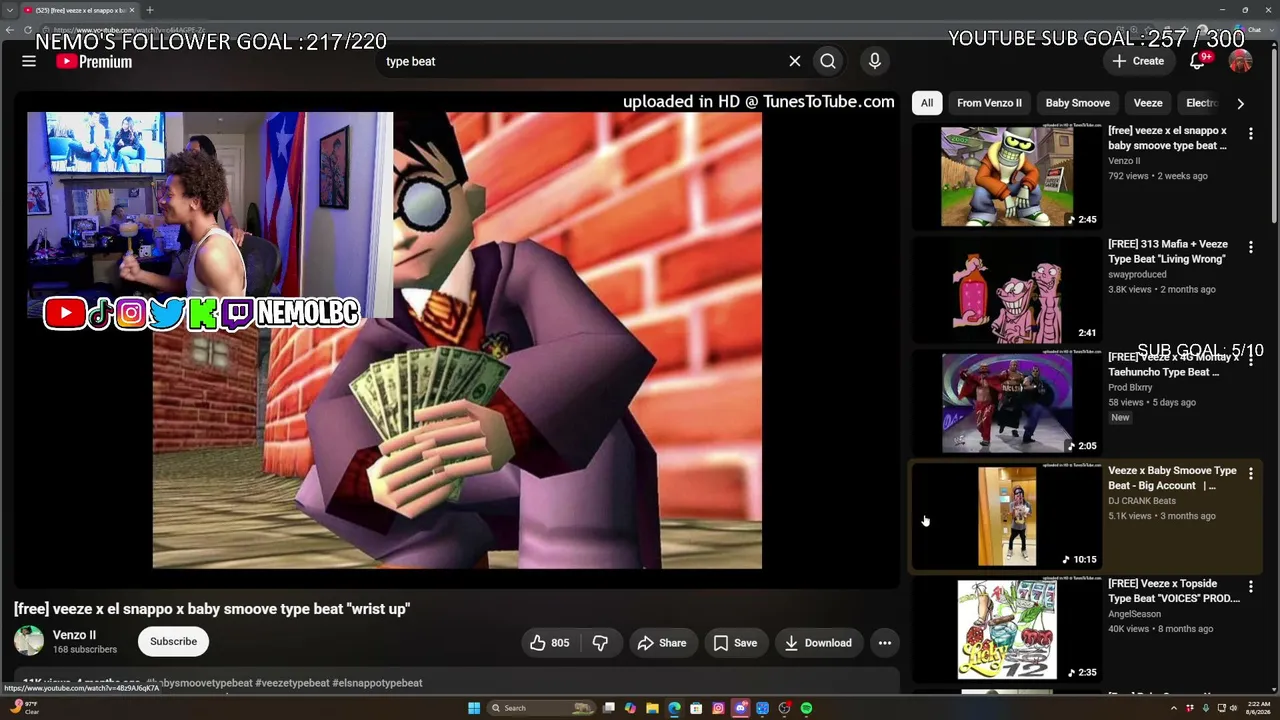Open the Living Wrong cartoon thumbnail
This screenshot has width=1280, height=720.
click(x=1007, y=290)
